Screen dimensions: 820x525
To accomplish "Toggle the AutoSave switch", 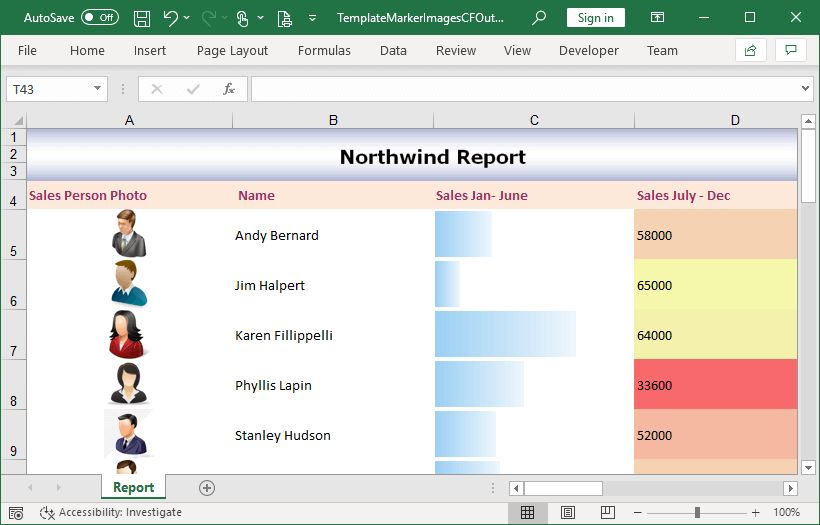I will click(x=99, y=17).
